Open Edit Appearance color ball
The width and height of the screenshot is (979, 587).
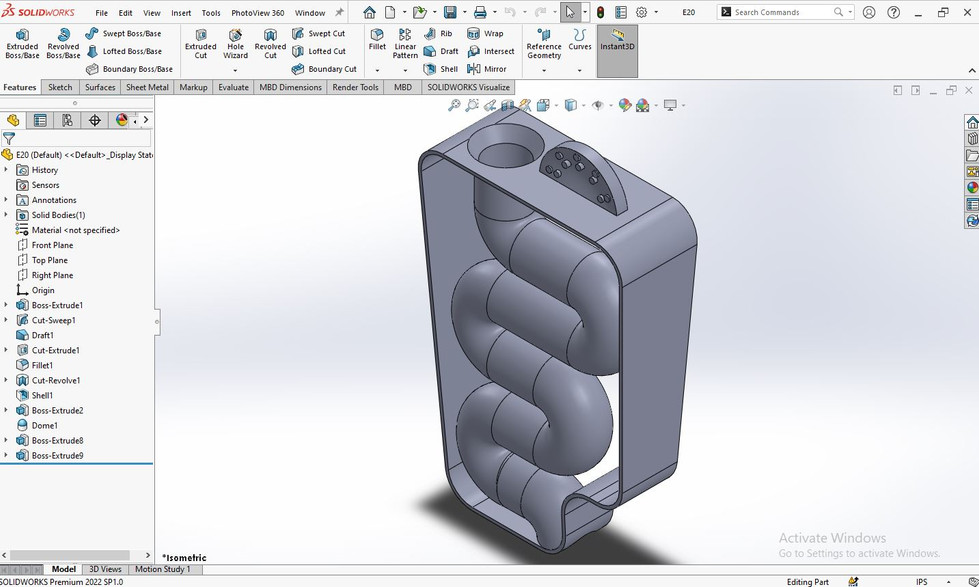(x=625, y=105)
